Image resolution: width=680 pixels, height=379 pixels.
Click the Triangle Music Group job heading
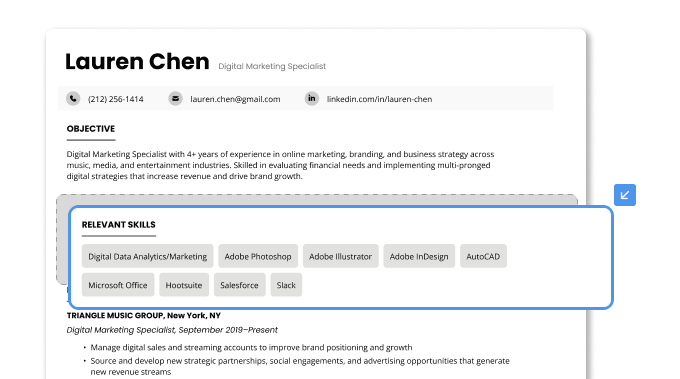[144, 315]
